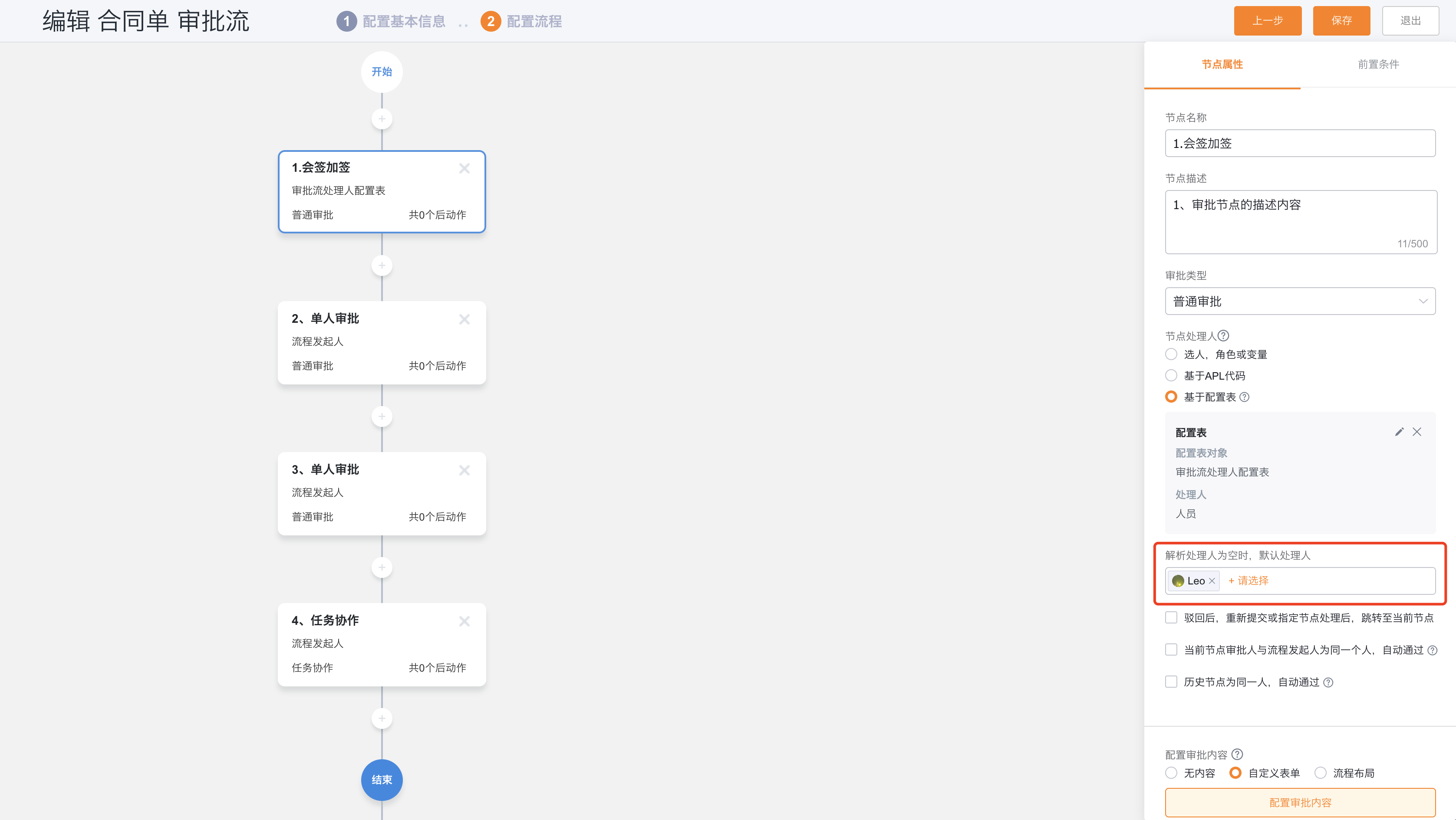Screen dimensions: 1456x820
Task: Select the 3、单人审批 node card
Action: coord(382,493)
